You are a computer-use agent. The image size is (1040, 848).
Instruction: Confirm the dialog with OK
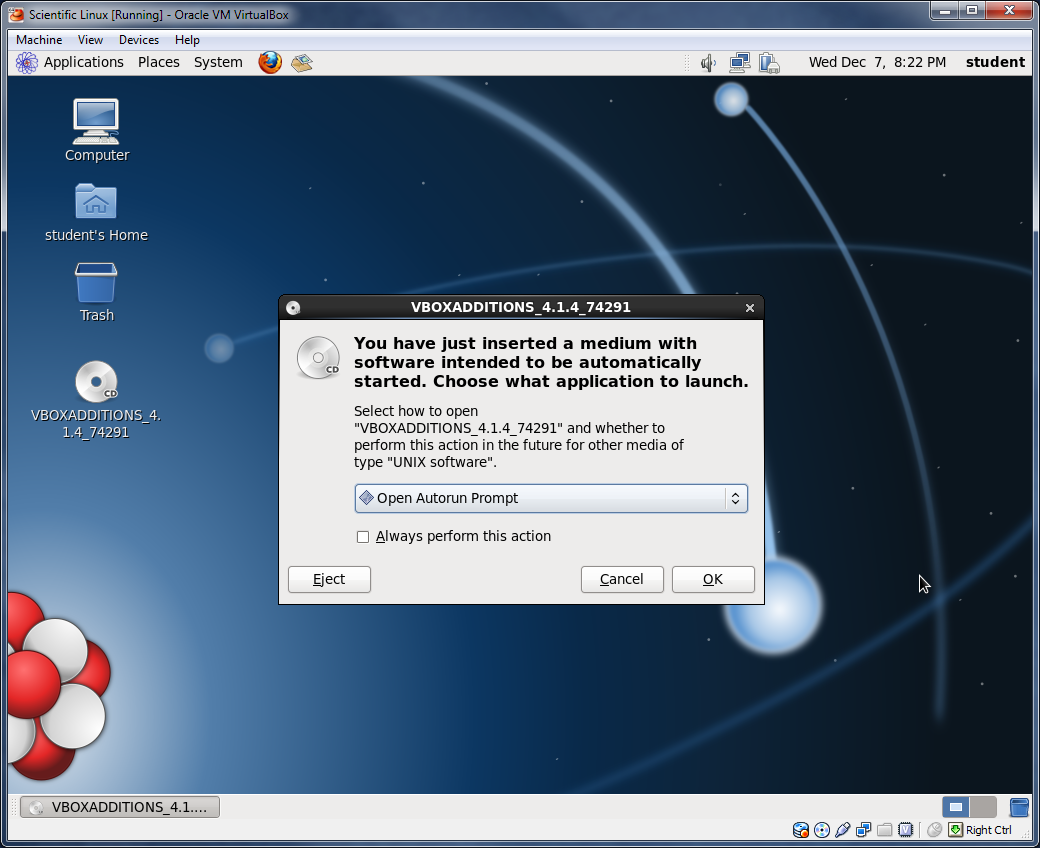click(713, 579)
